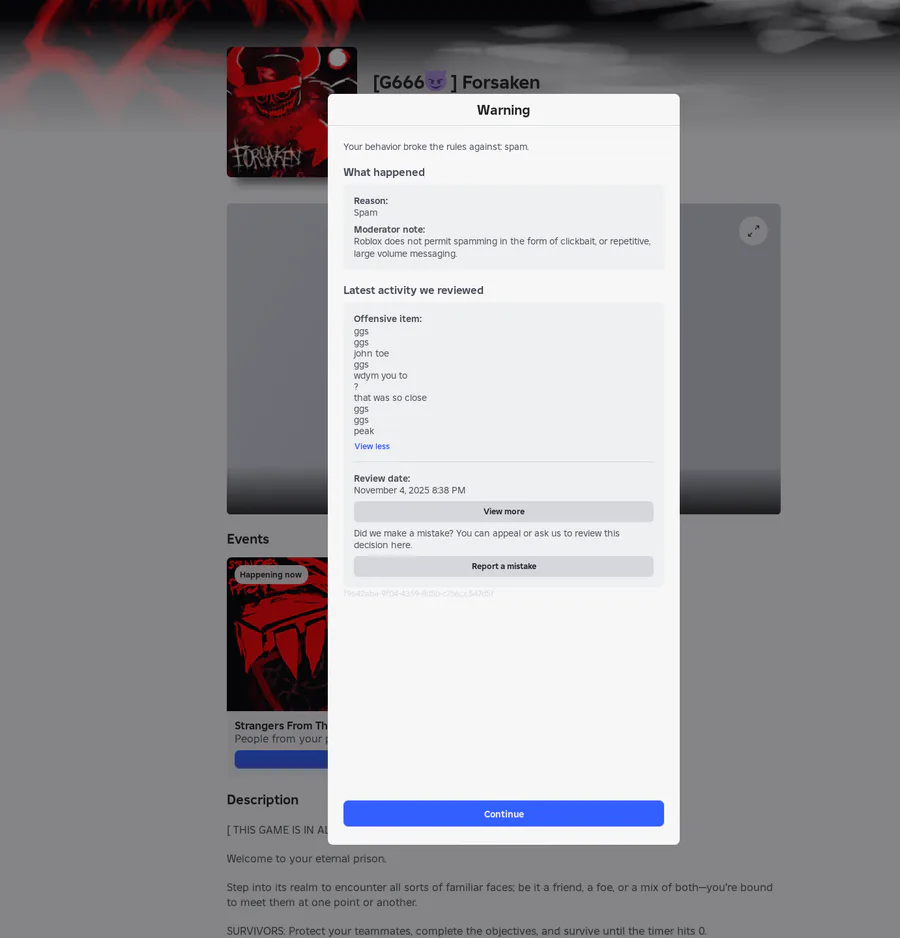Viewport: 900px width, 938px height.
Task: Click the [G666] Forsaken game title
Action: coord(456,82)
